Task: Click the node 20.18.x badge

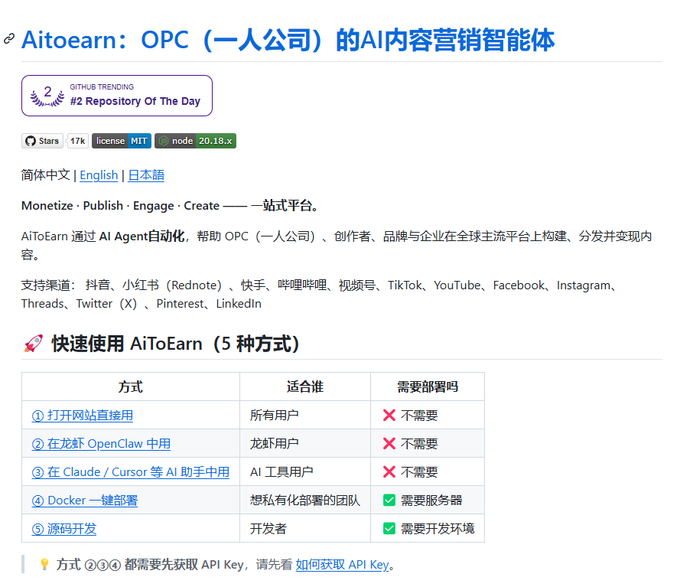Action: pos(196,141)
